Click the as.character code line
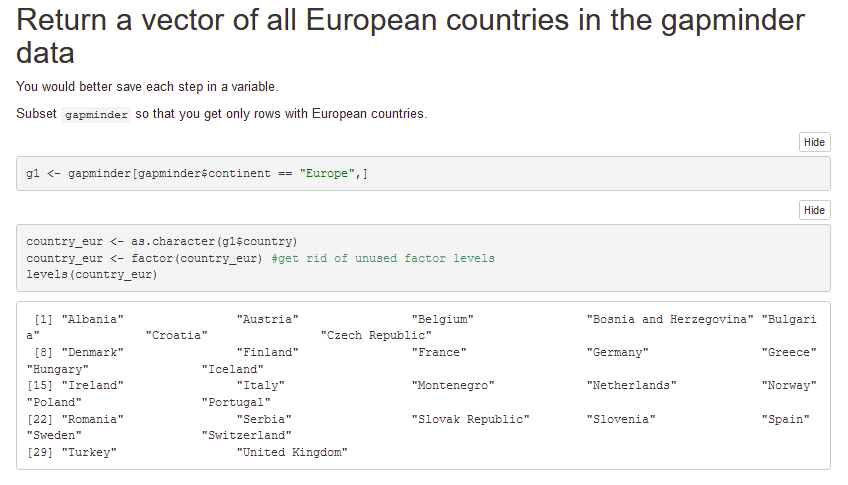Image resolution: width=848 pixels, height=485 pixels. pyautogui.click(x=162, y=242)
